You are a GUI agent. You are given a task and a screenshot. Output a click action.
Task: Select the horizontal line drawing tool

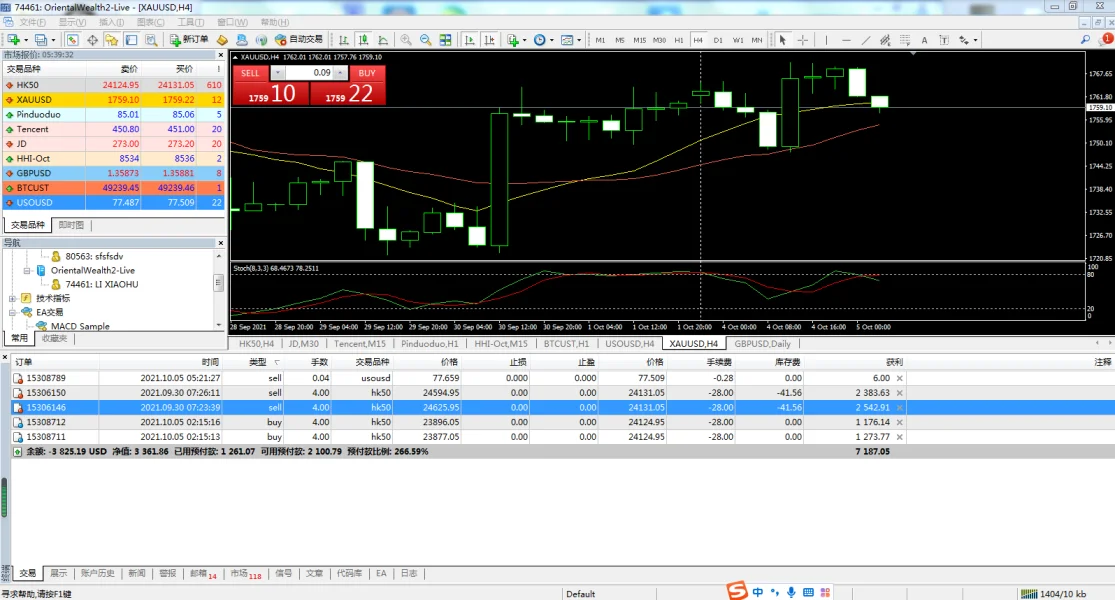846,40
